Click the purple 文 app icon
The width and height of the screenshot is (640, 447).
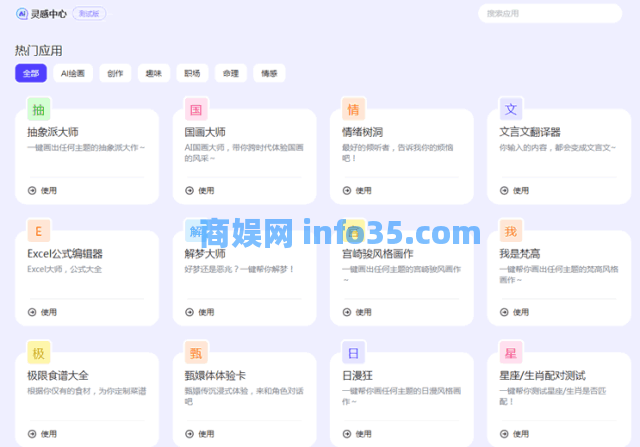[x=511, y=109]
